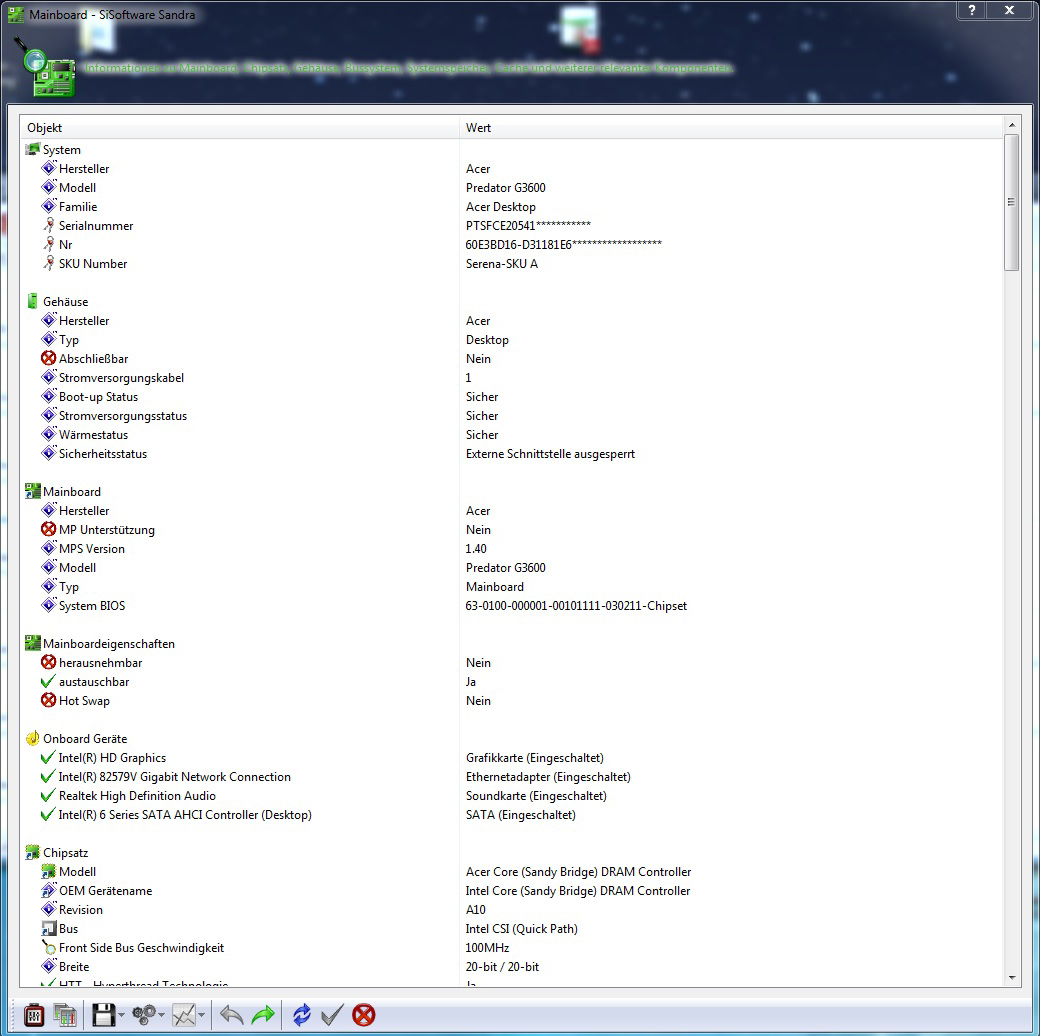
Task: Click the floppy disk save icon
Action: coord(103,1015)
